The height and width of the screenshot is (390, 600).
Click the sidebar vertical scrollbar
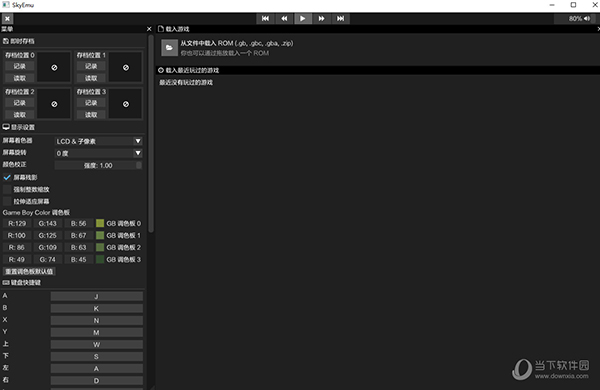[x=151, y=134]
